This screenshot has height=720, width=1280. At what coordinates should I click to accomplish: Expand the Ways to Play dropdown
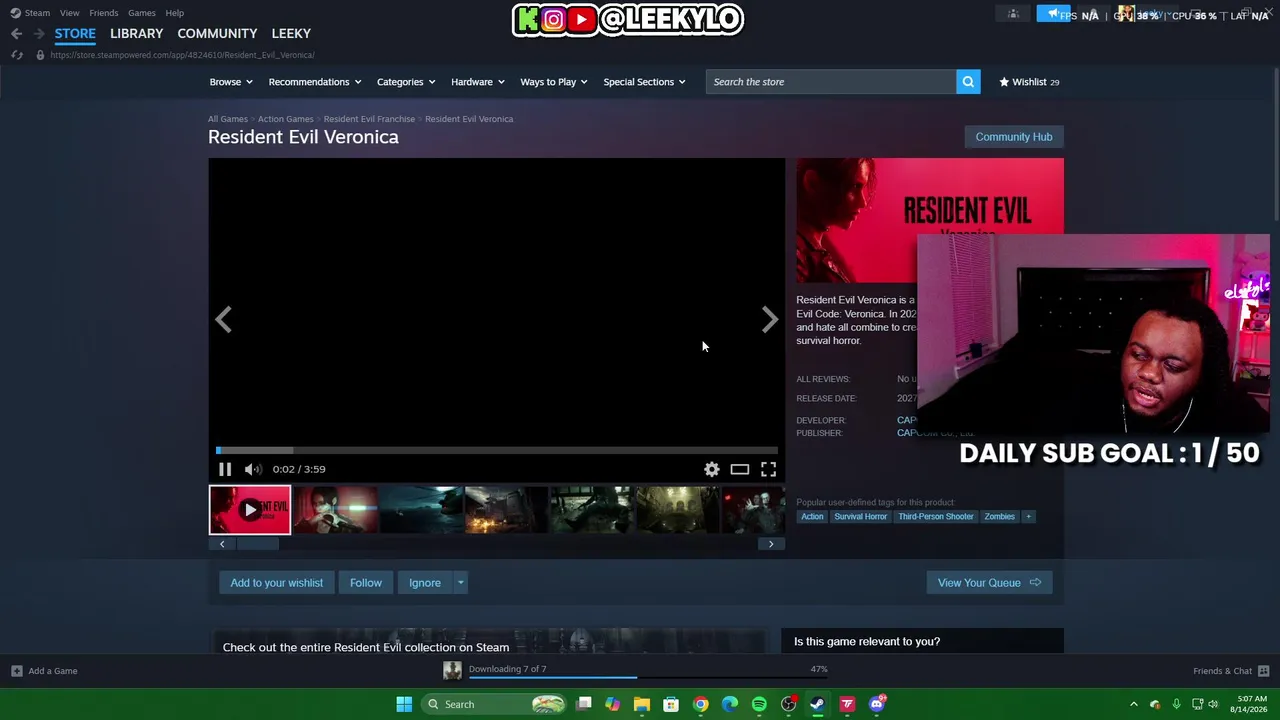point(554,82)
